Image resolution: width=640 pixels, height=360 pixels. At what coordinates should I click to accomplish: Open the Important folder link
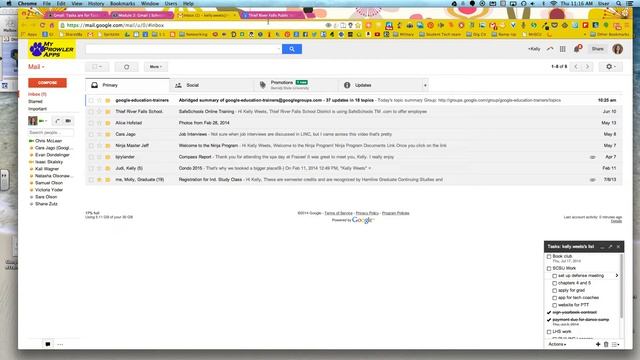click(x=38, y=109)
